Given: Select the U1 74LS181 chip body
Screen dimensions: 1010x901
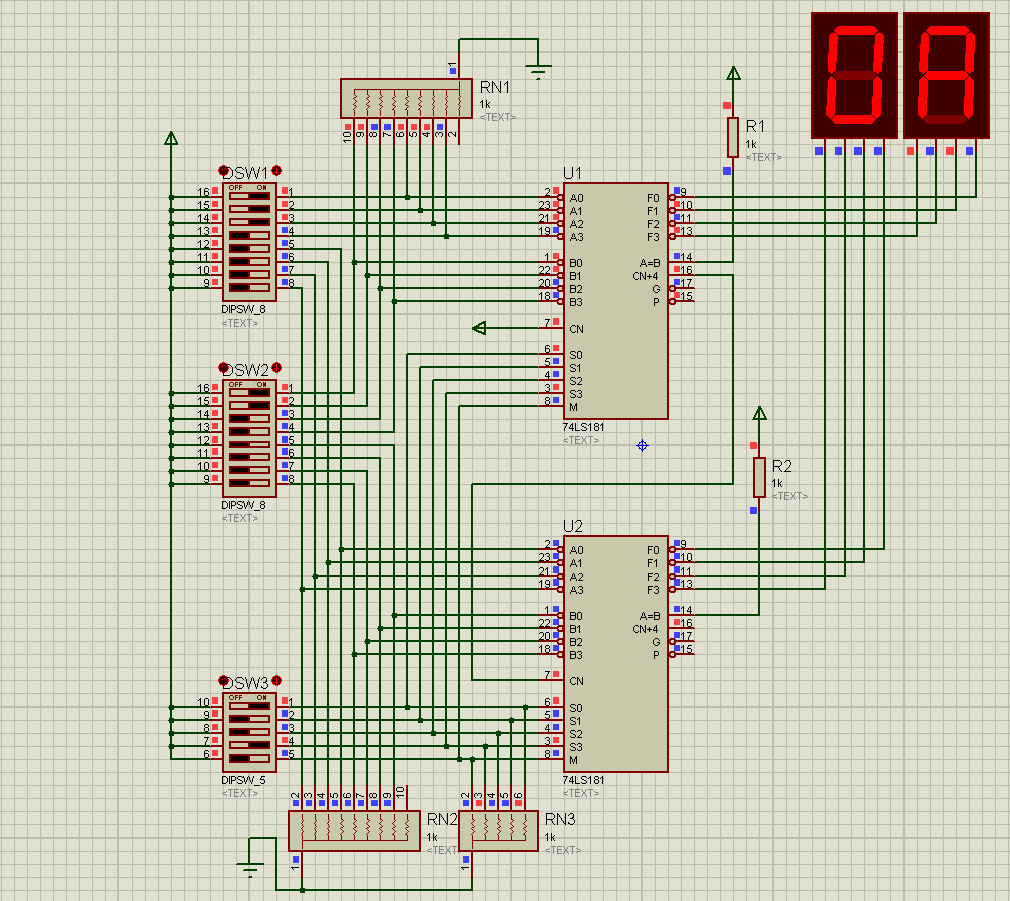Looking at the screenshot, I should 615,300.
